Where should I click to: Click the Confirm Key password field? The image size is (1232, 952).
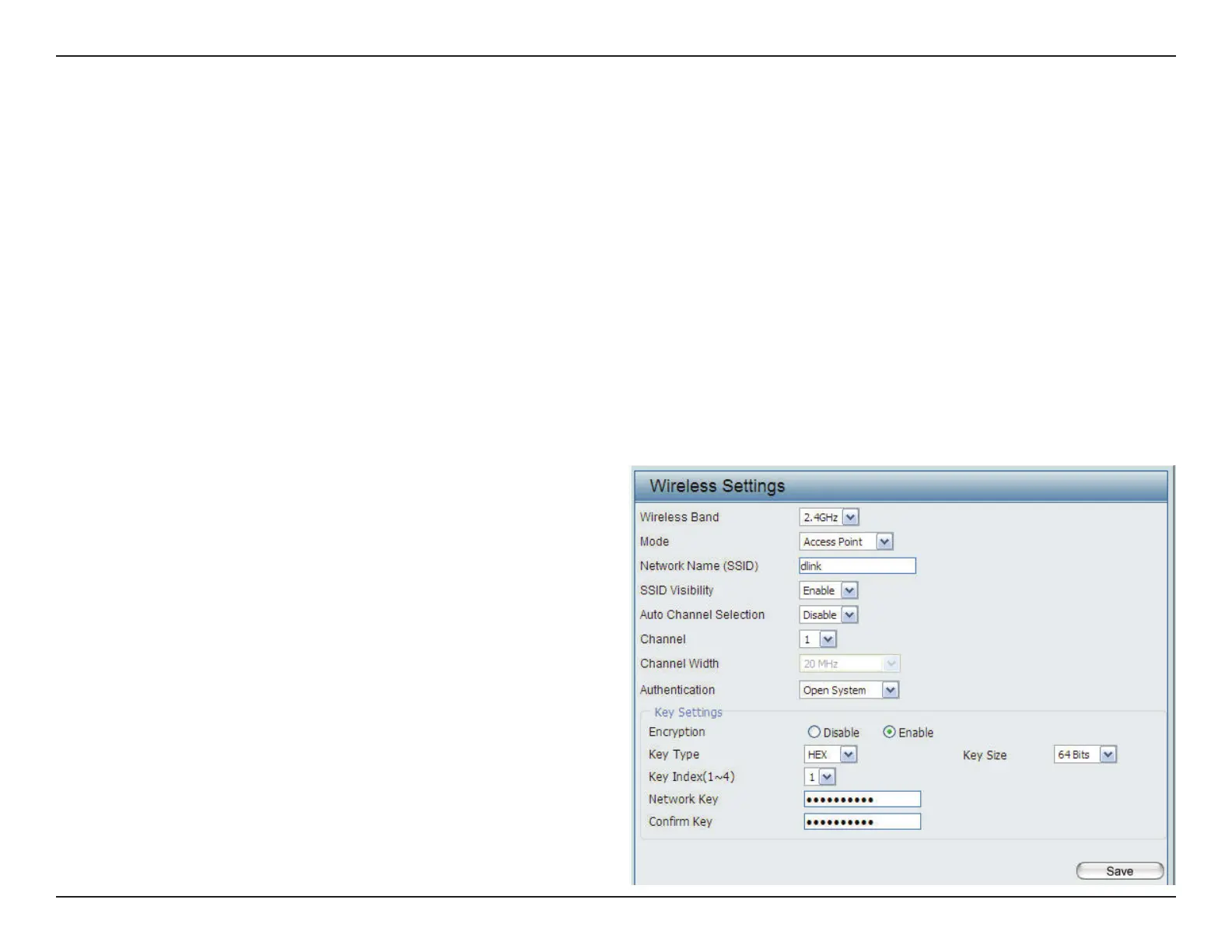863,822
